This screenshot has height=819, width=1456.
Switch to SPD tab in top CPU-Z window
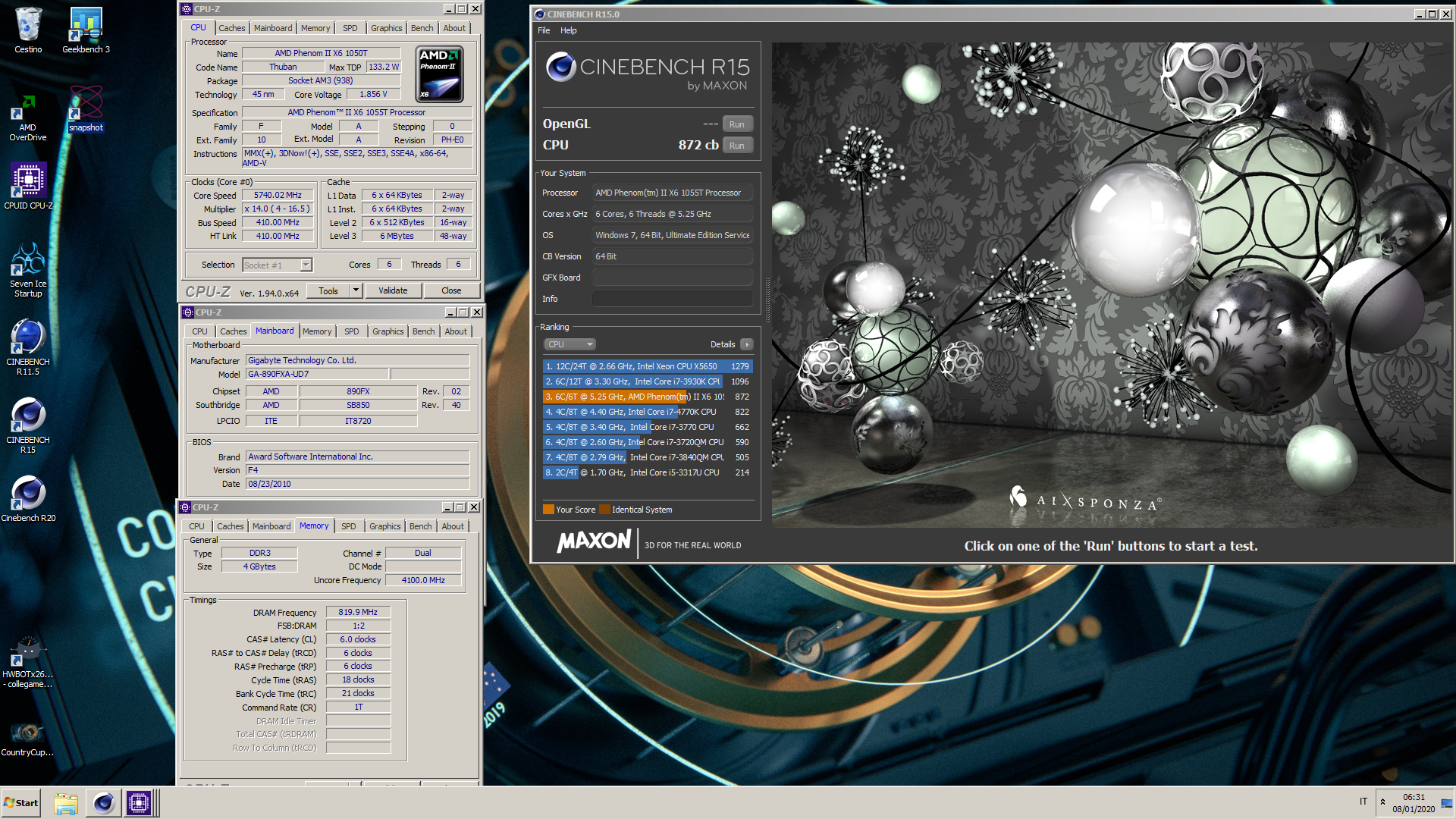(350, 28)
